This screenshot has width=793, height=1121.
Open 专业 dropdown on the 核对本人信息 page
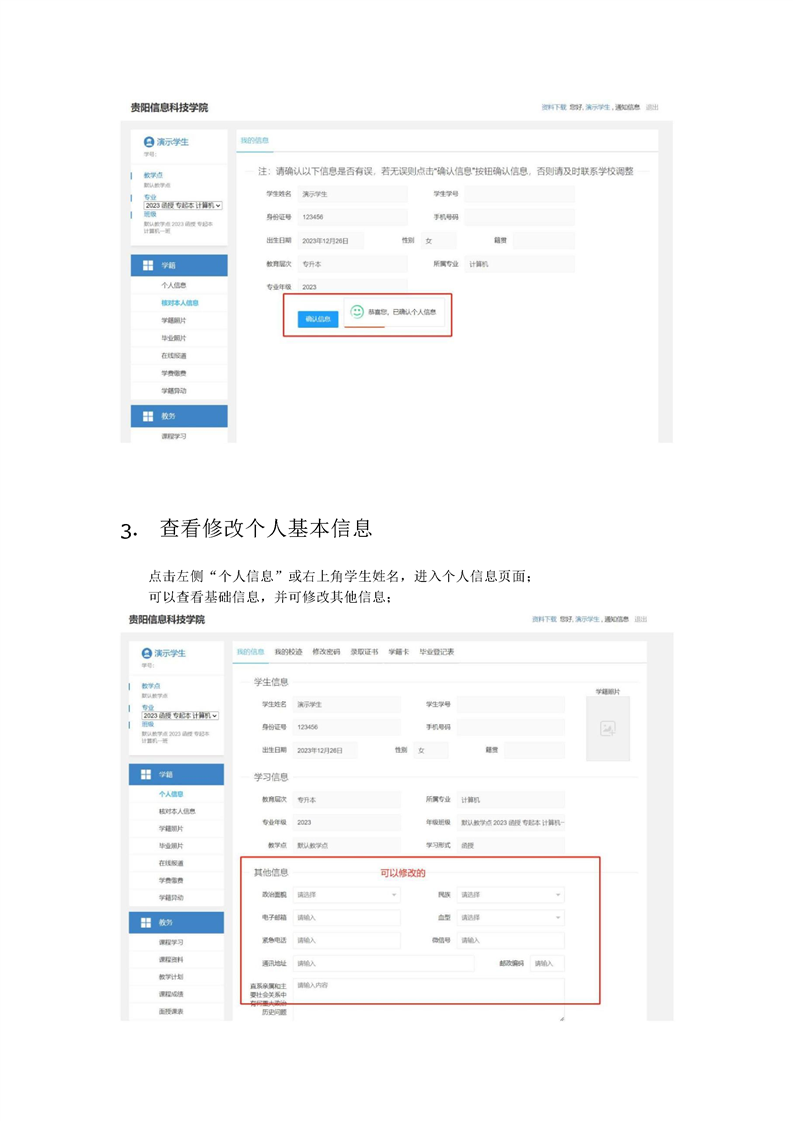pos(183,205)
